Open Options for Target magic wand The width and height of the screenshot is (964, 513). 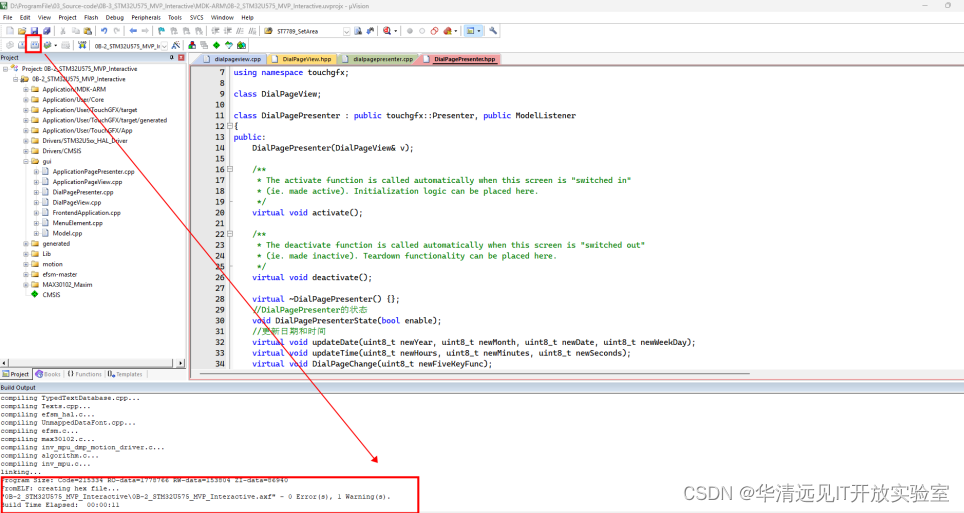[175, 45]
